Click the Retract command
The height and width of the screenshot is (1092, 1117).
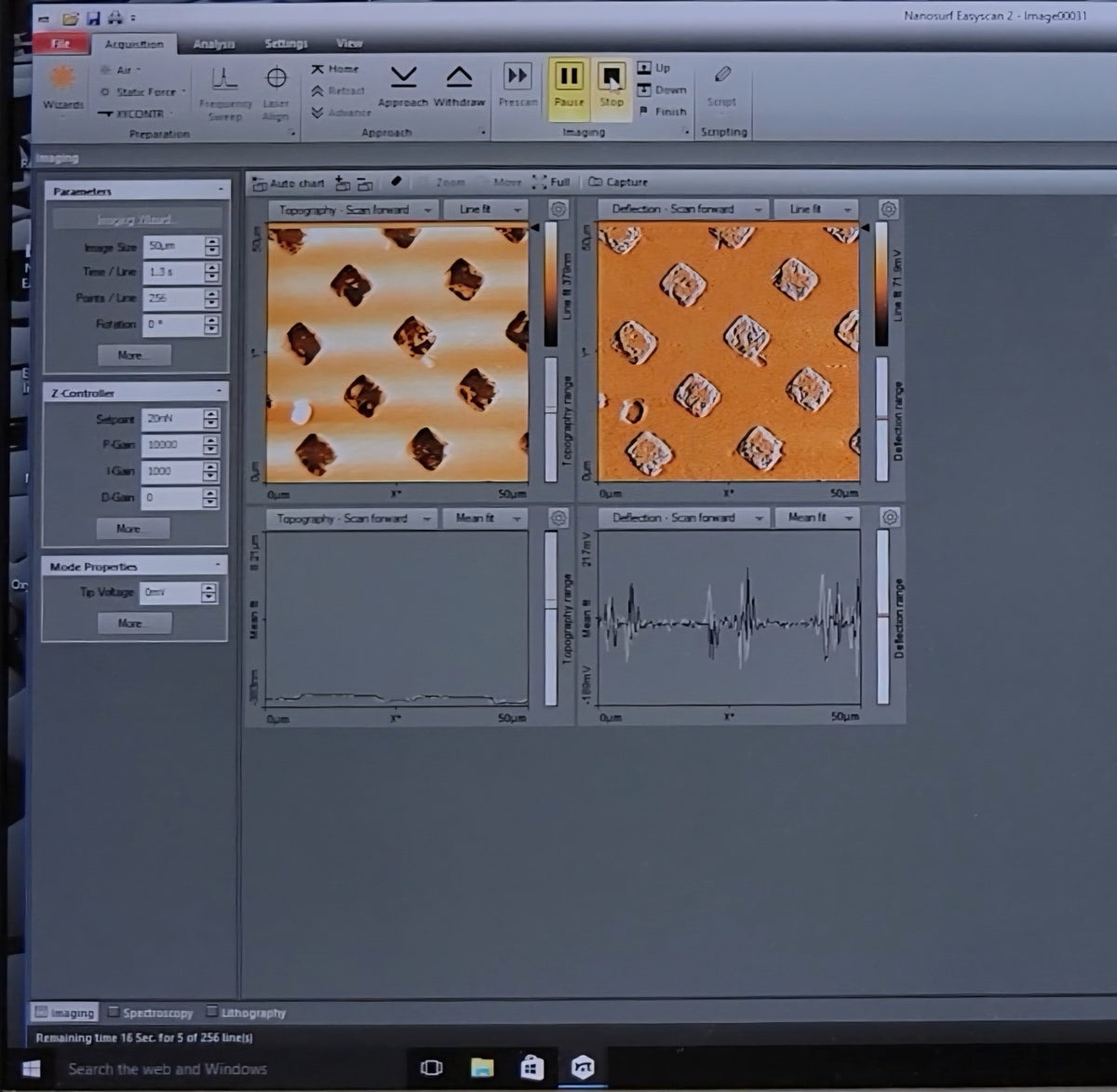pyautogui.click(x=338, y=91)
